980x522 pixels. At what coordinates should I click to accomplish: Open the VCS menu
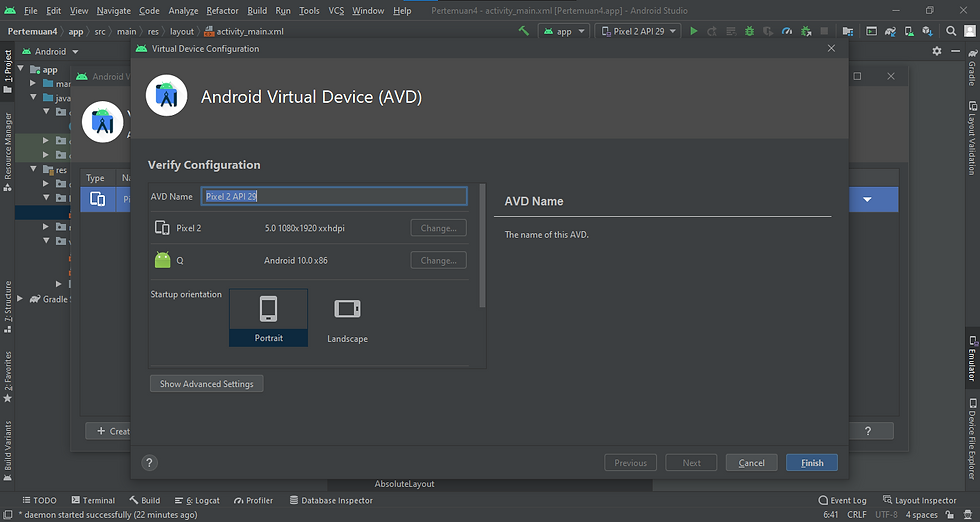[x=336, y=11]
